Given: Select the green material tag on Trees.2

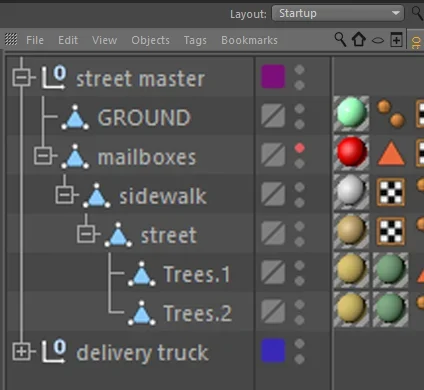Looking at the screenshot, I should (391, 309).
